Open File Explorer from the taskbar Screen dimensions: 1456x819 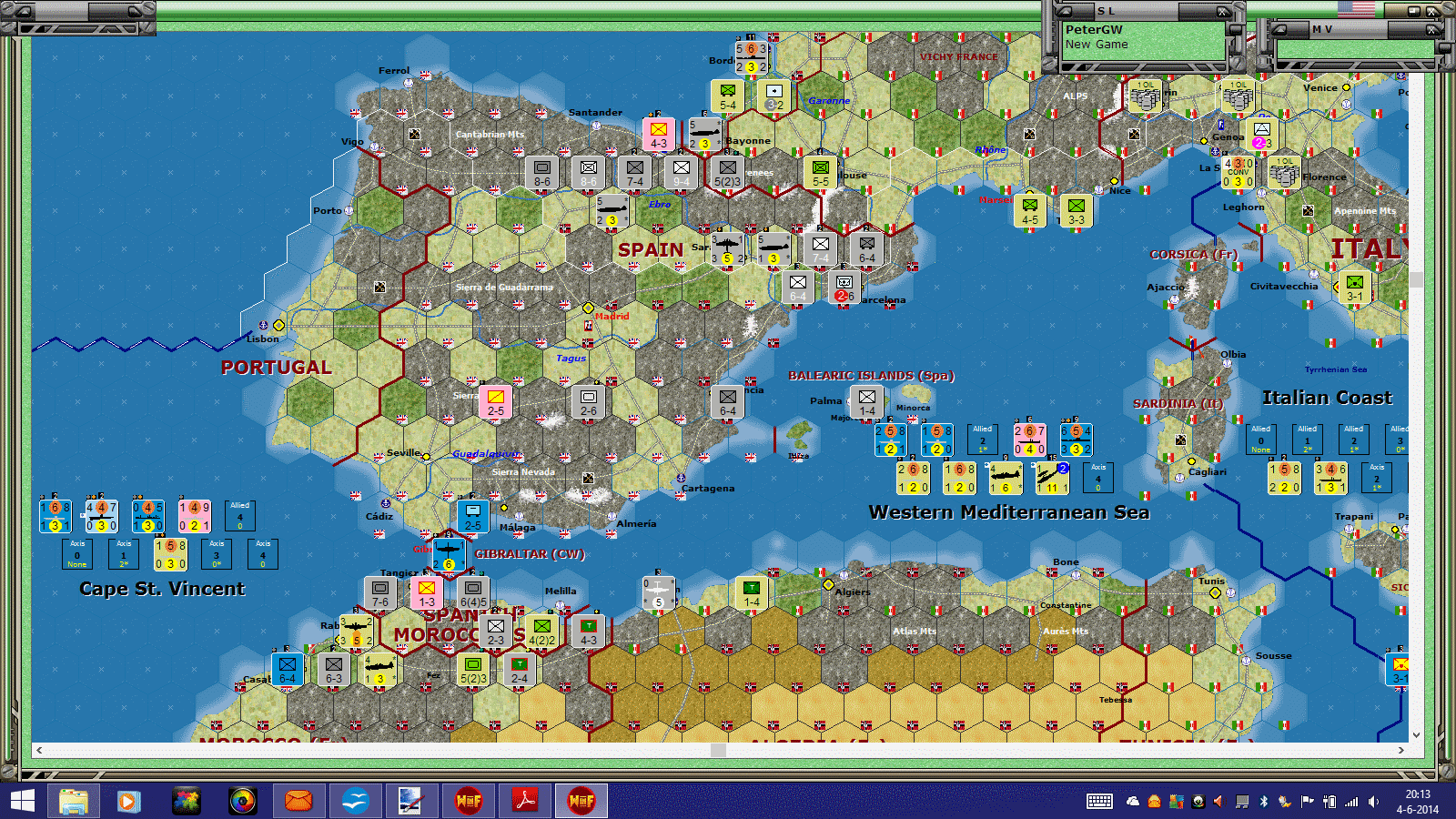click(x=74, y=801)
